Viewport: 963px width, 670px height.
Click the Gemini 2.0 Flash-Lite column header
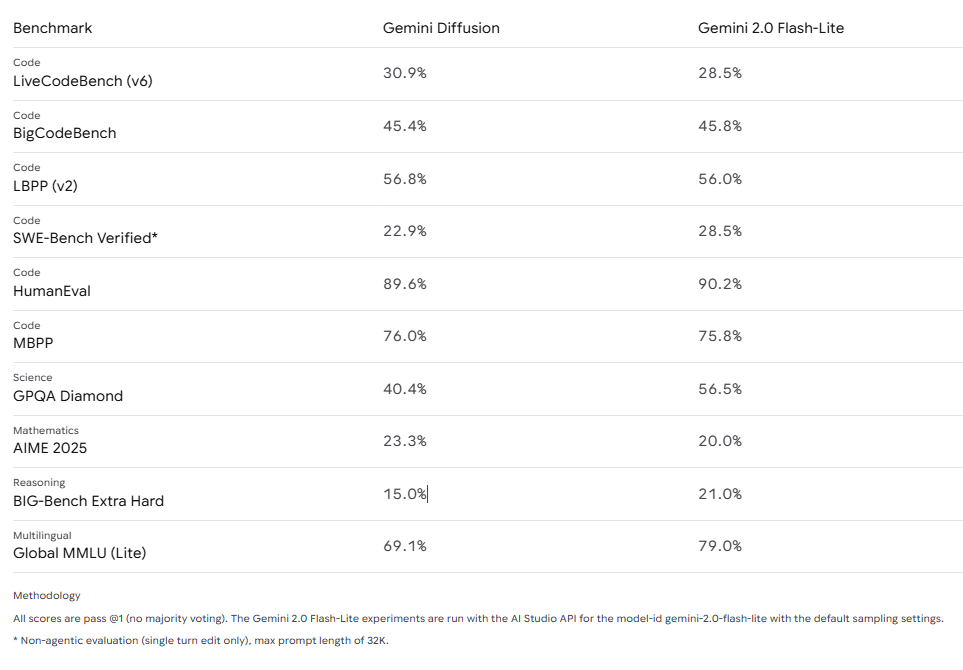pyautogui.click(x=771, y=28)
